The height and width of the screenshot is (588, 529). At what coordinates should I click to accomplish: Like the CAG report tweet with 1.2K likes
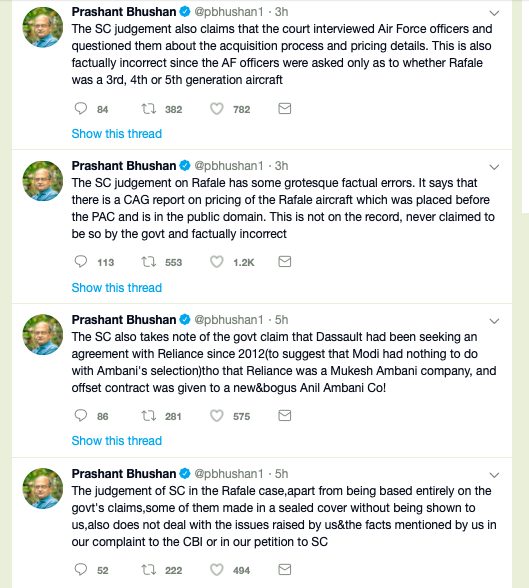[216, 262]
